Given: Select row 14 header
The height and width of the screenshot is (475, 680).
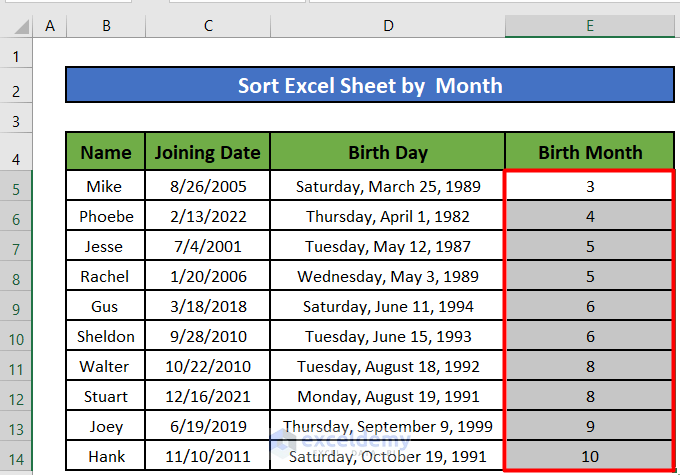Looking at the screenshot, I should (x=17, y=458).
